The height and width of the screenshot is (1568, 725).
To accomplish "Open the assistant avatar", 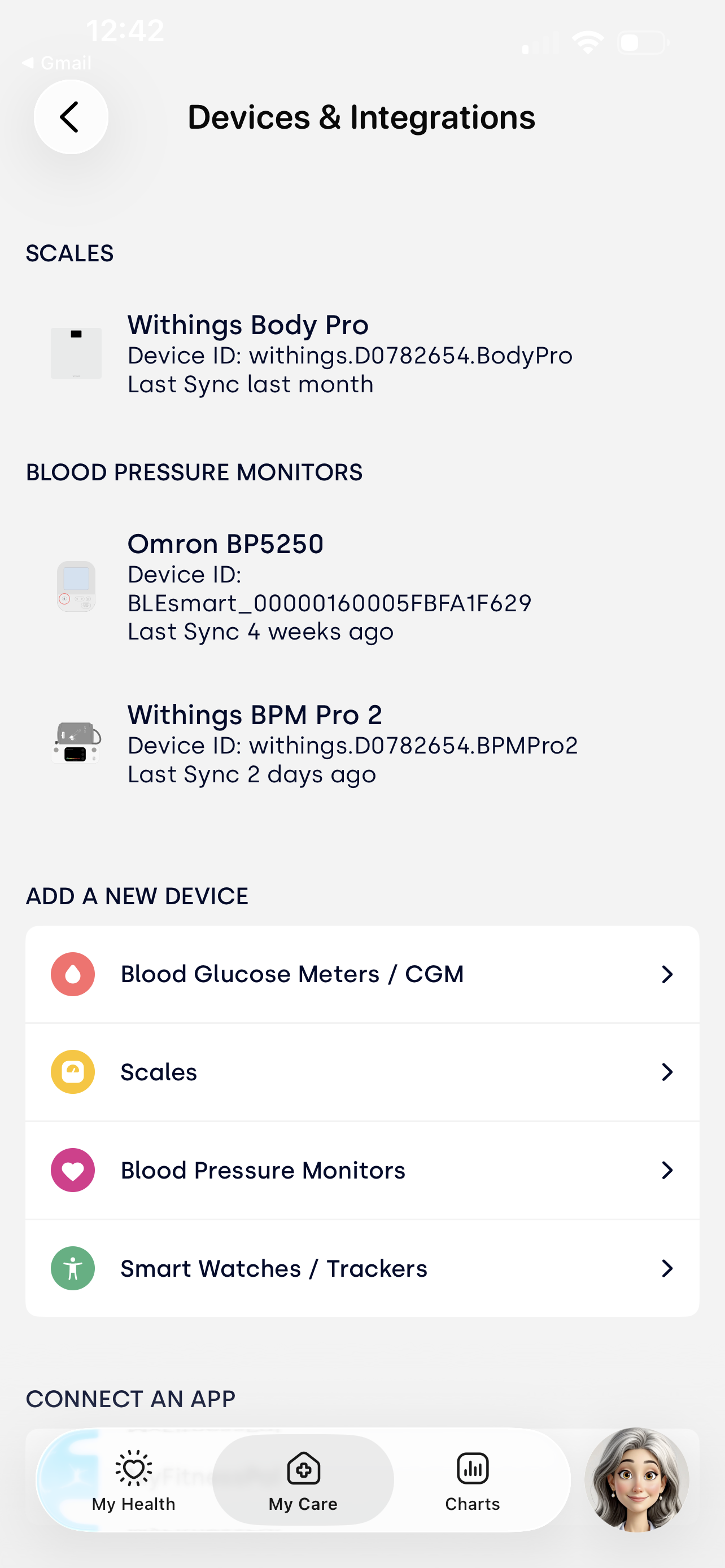I will pos(637,1479).
